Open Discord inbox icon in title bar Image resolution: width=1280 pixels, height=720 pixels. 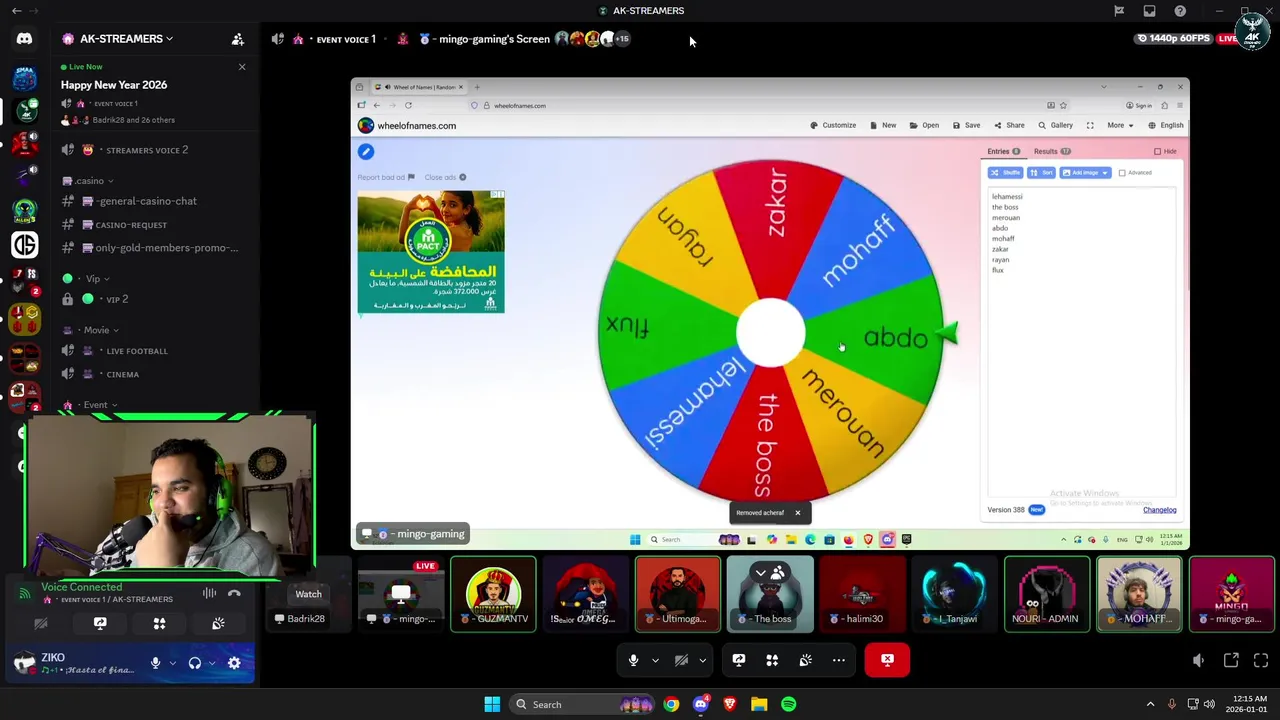click(1149, 11)
